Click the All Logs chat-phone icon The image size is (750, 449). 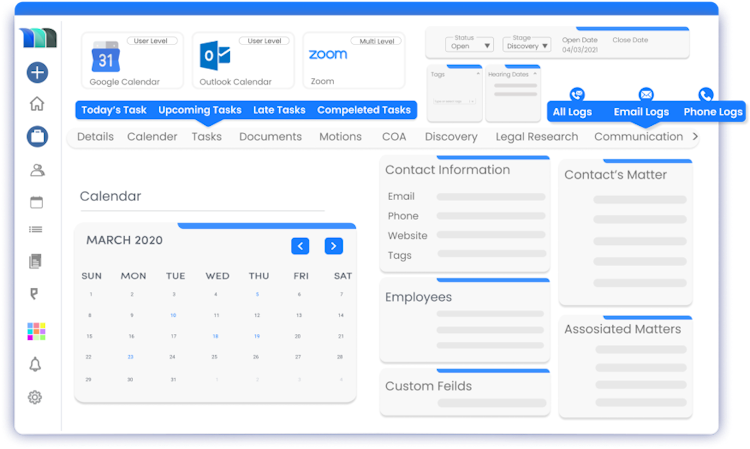pyautogui.click(x=577, y=94)
